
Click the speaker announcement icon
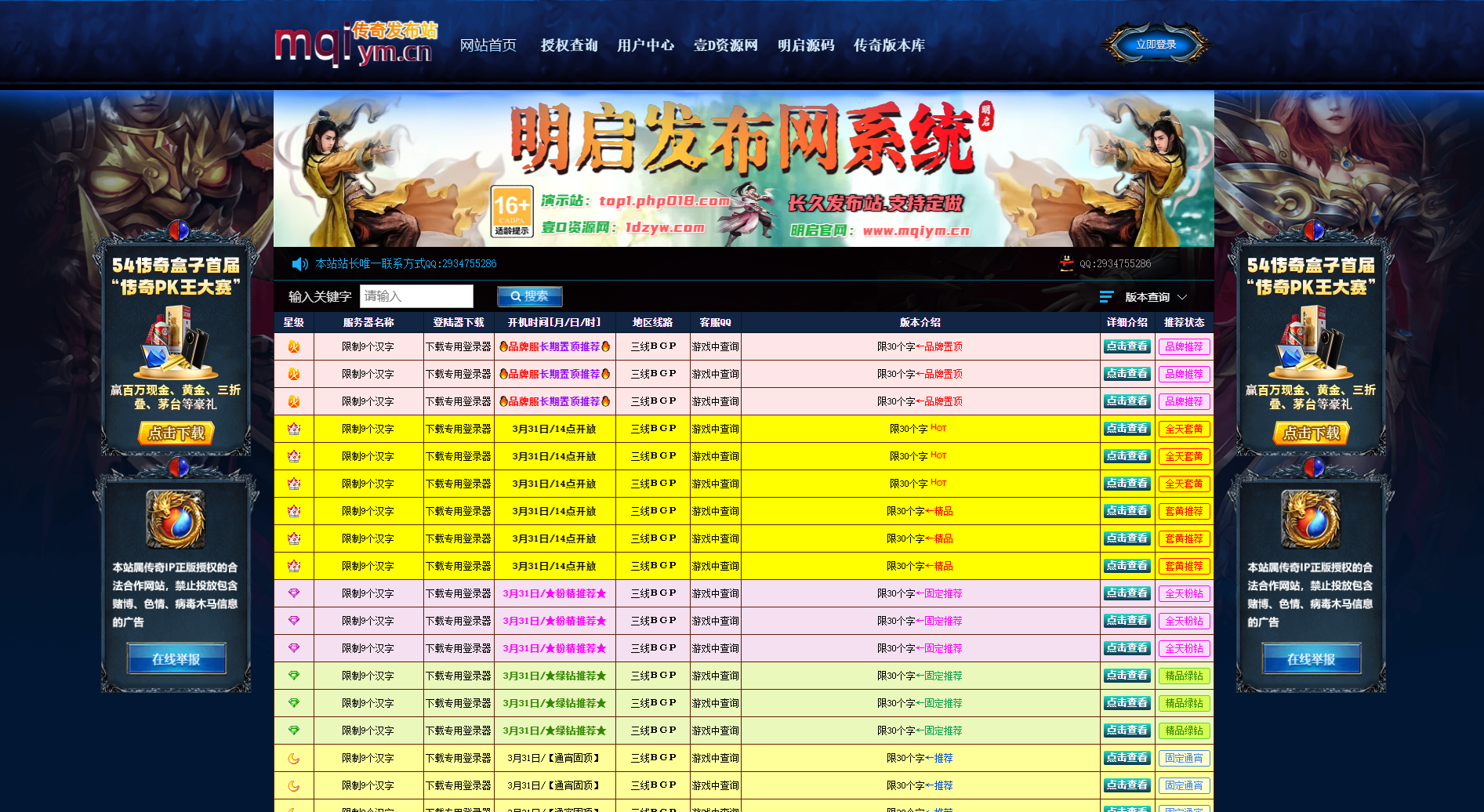[299, 264]
